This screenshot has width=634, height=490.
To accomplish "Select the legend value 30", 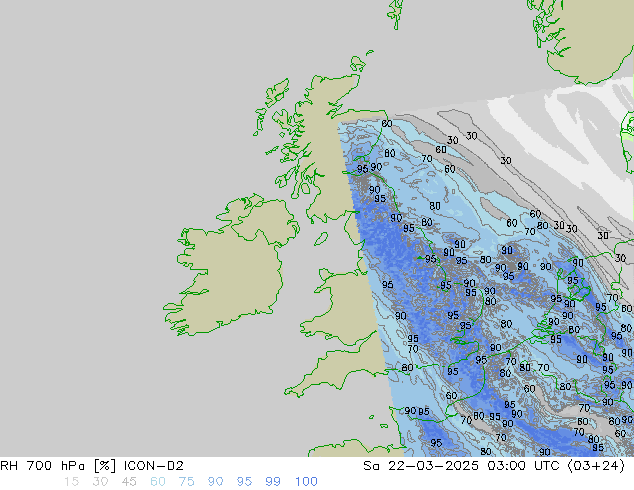I will (x=100, y=482).
